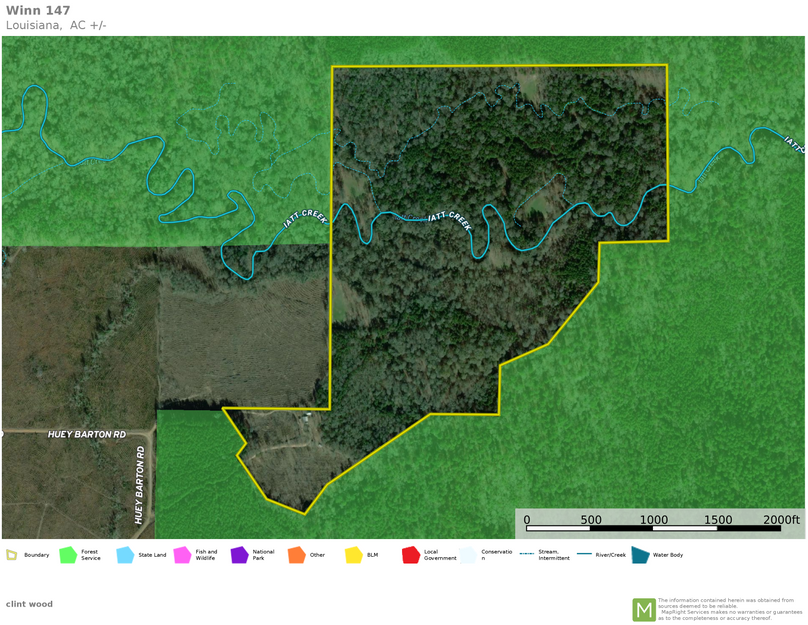Select the light blue State Land swatch
Screen dimensions: 808x625
tap(125, 555)
